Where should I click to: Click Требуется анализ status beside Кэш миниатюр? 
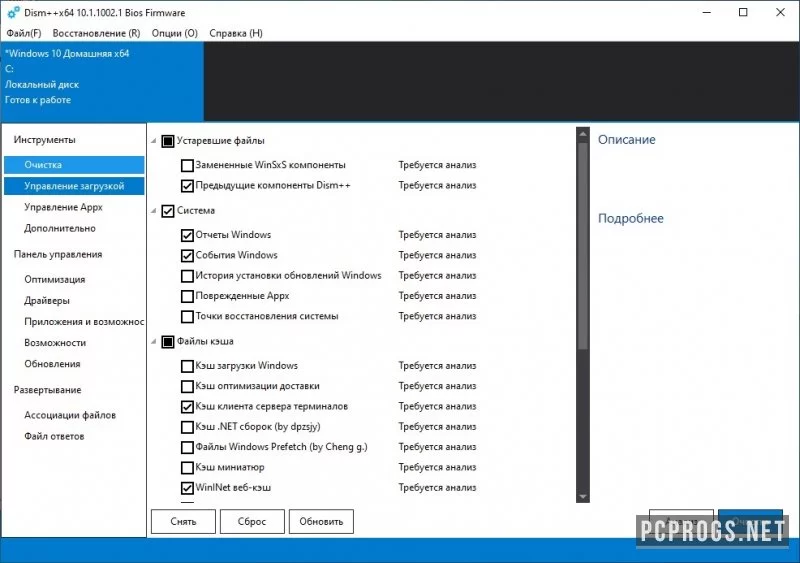pyautogui.click(x=437, y=467)
